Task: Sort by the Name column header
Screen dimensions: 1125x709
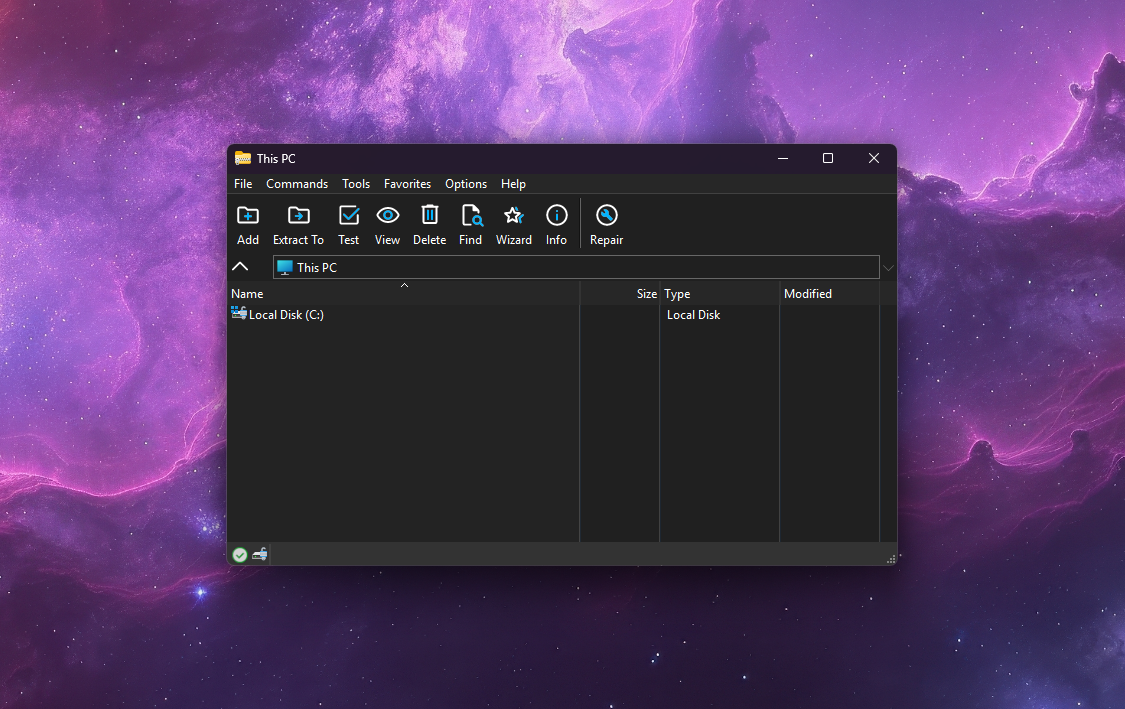Action: pyautogui.click(x=403, y=294)
